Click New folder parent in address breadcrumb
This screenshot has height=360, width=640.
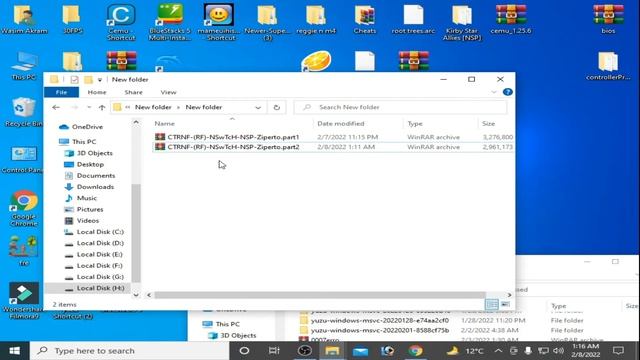pyautogui.click(x=153, y=107)
